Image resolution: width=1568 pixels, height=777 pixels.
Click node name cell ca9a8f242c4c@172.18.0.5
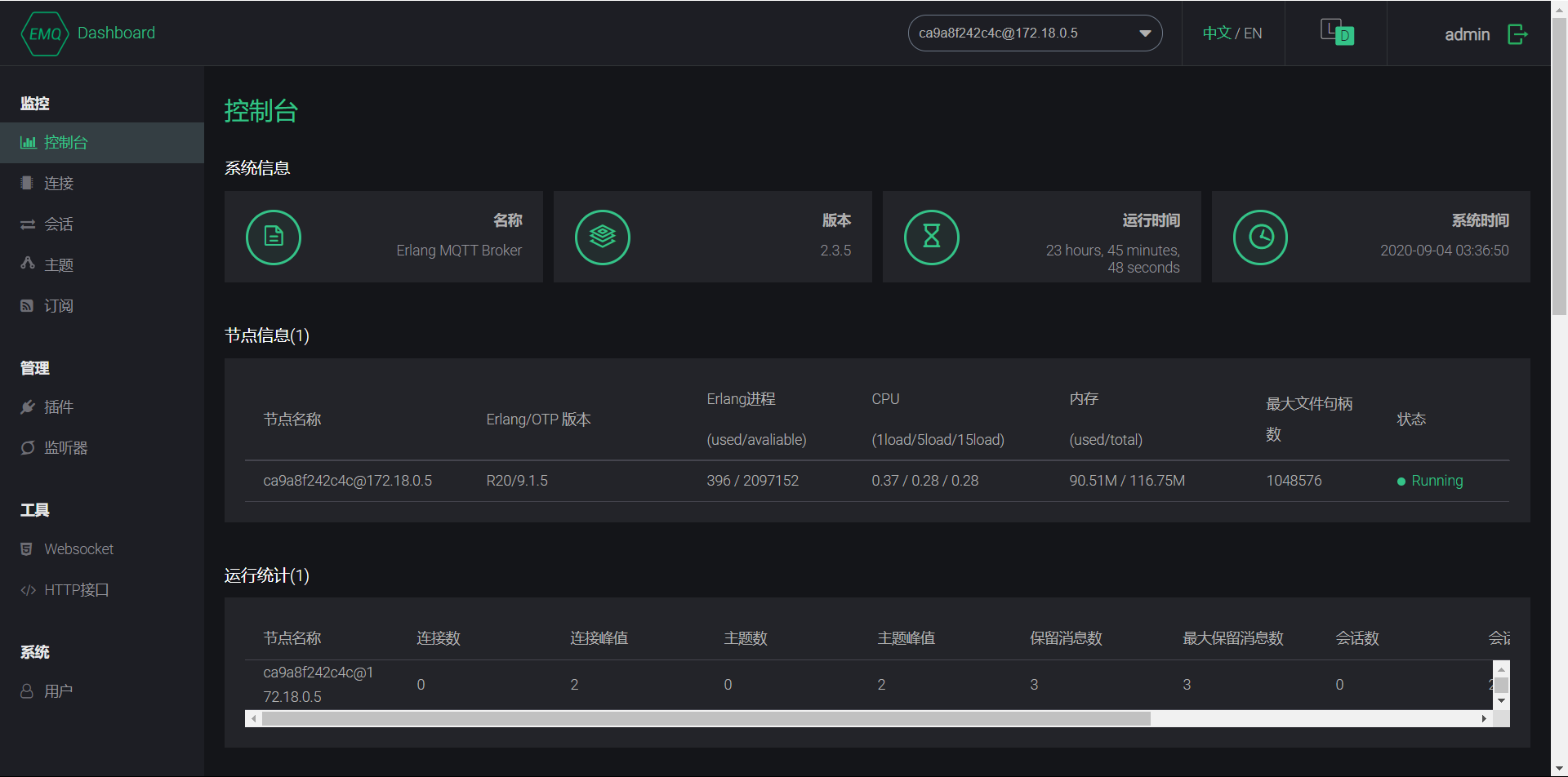(x=347, y=481)
